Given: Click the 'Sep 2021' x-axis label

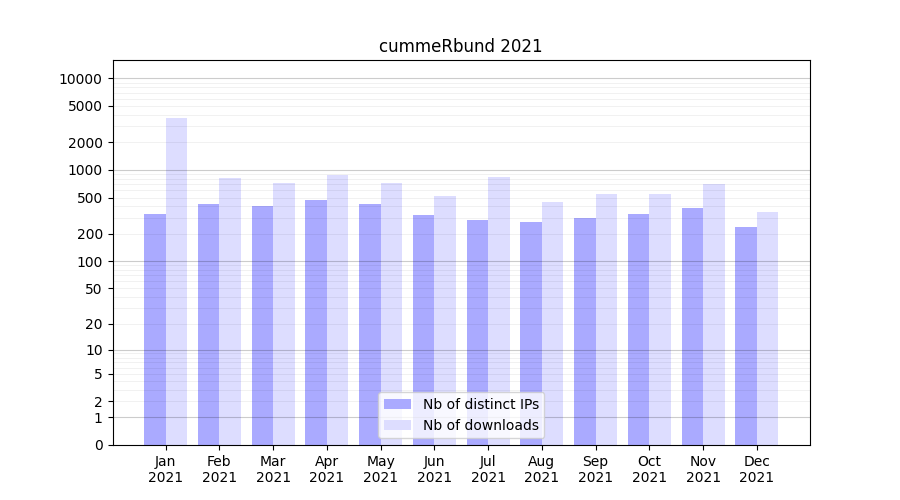Looking at the screenshot, I should (x=596, y=469).
